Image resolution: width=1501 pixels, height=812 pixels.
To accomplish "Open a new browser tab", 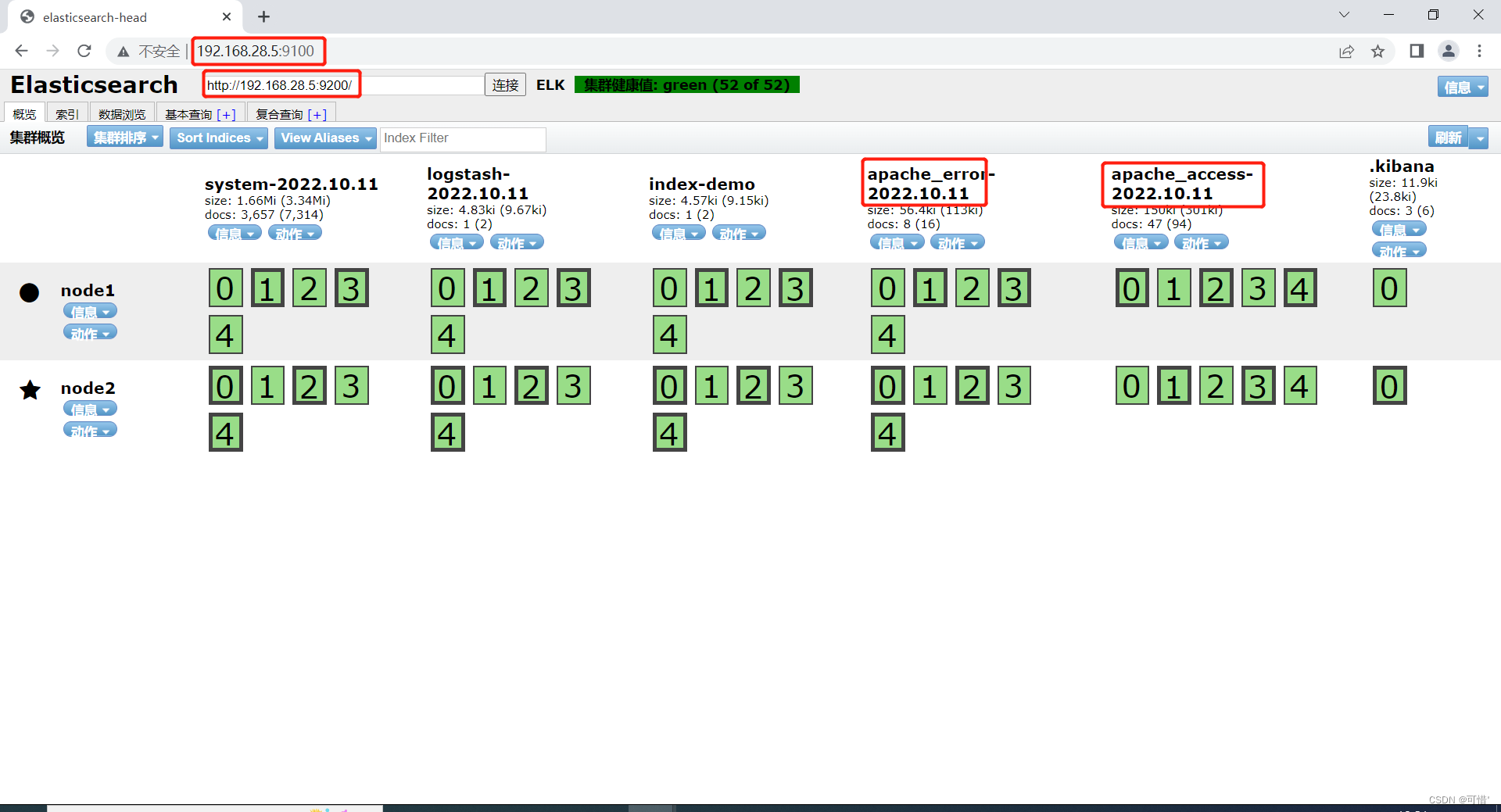I will click(x=263, y=16).
